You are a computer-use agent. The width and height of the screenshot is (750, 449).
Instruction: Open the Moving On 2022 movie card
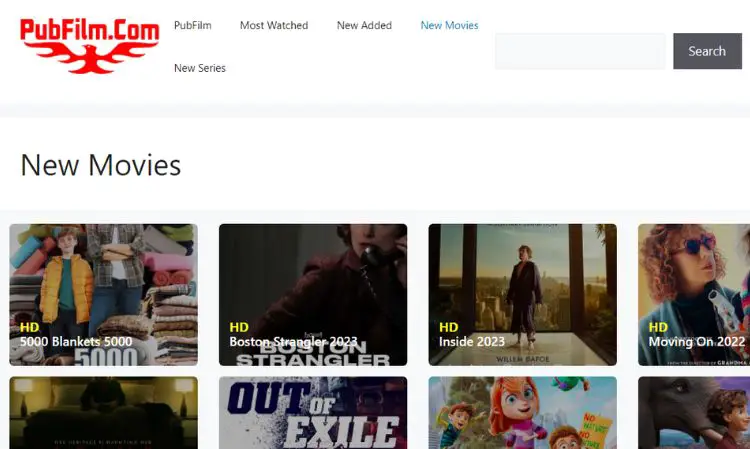(x=694, y=295)
